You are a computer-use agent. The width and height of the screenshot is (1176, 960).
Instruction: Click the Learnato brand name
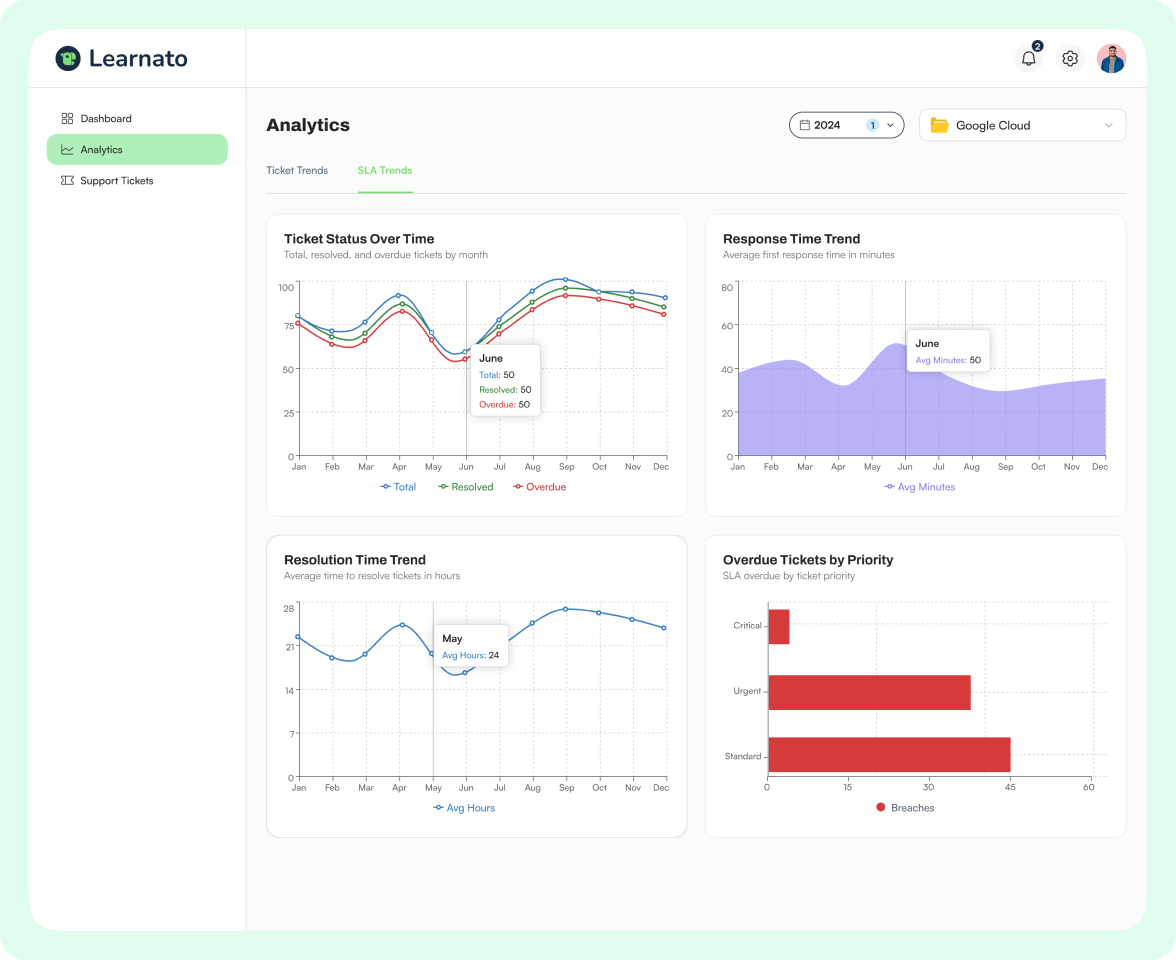point(138,58)
